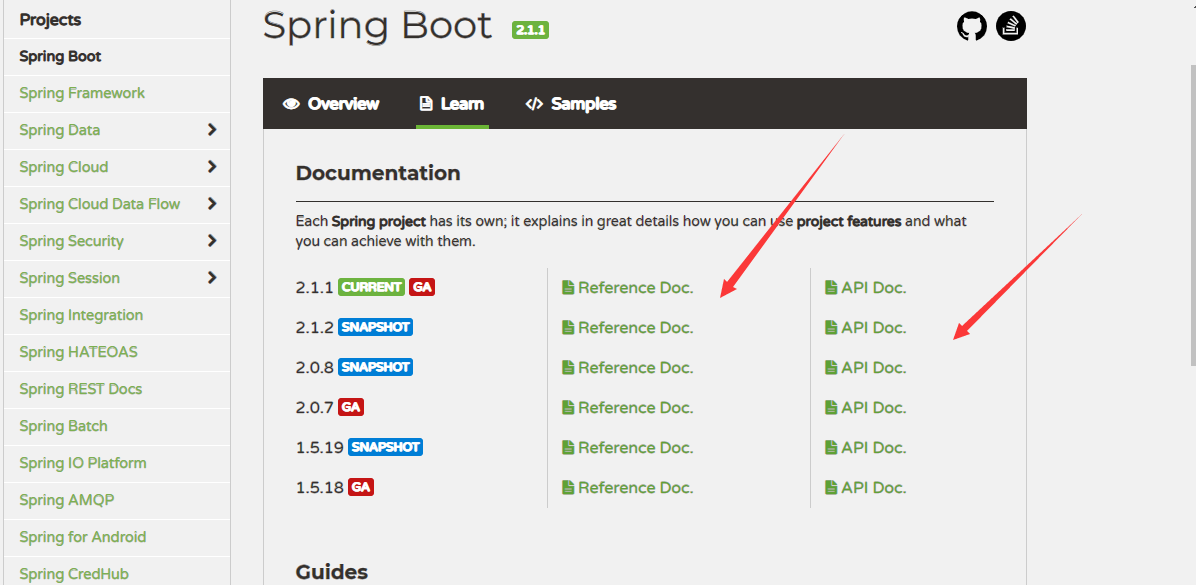Click the eye icon beside Overview
Screen dimensions: 1196x585
click(x=291, y=104)
